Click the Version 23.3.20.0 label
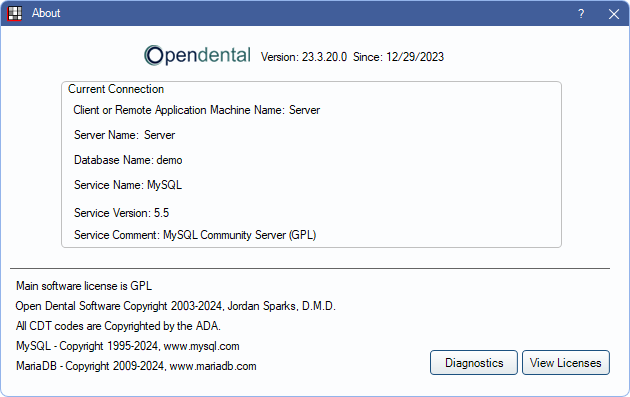 [304, 57]
